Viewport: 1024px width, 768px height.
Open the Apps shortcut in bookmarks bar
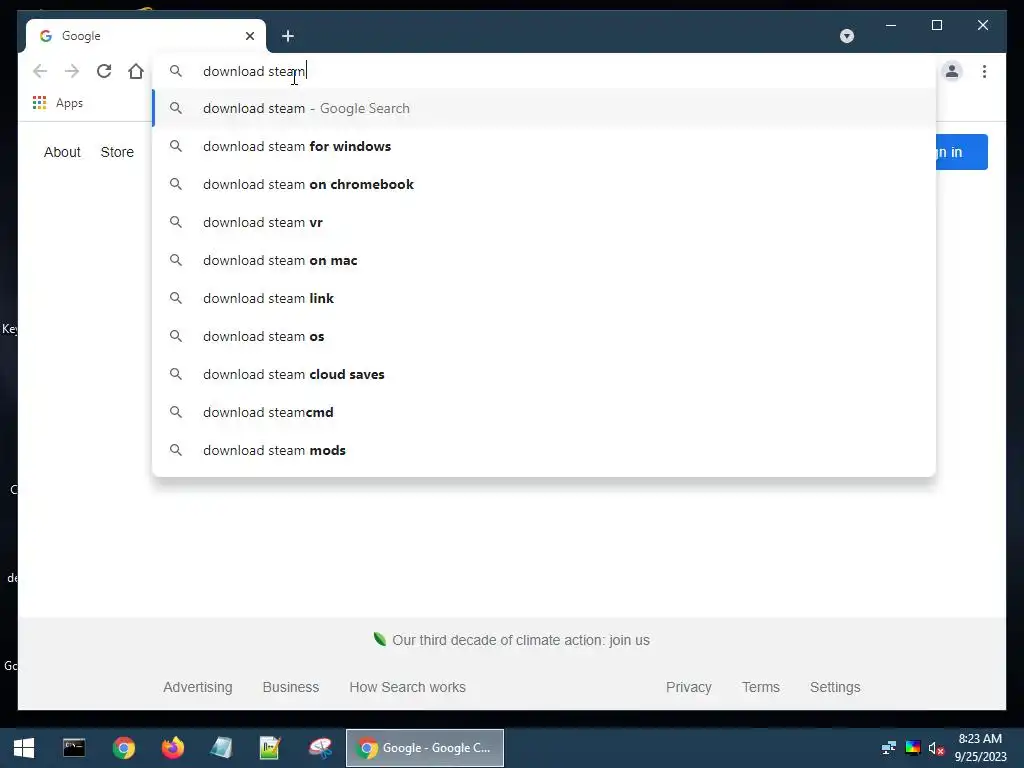coord(57,103)
